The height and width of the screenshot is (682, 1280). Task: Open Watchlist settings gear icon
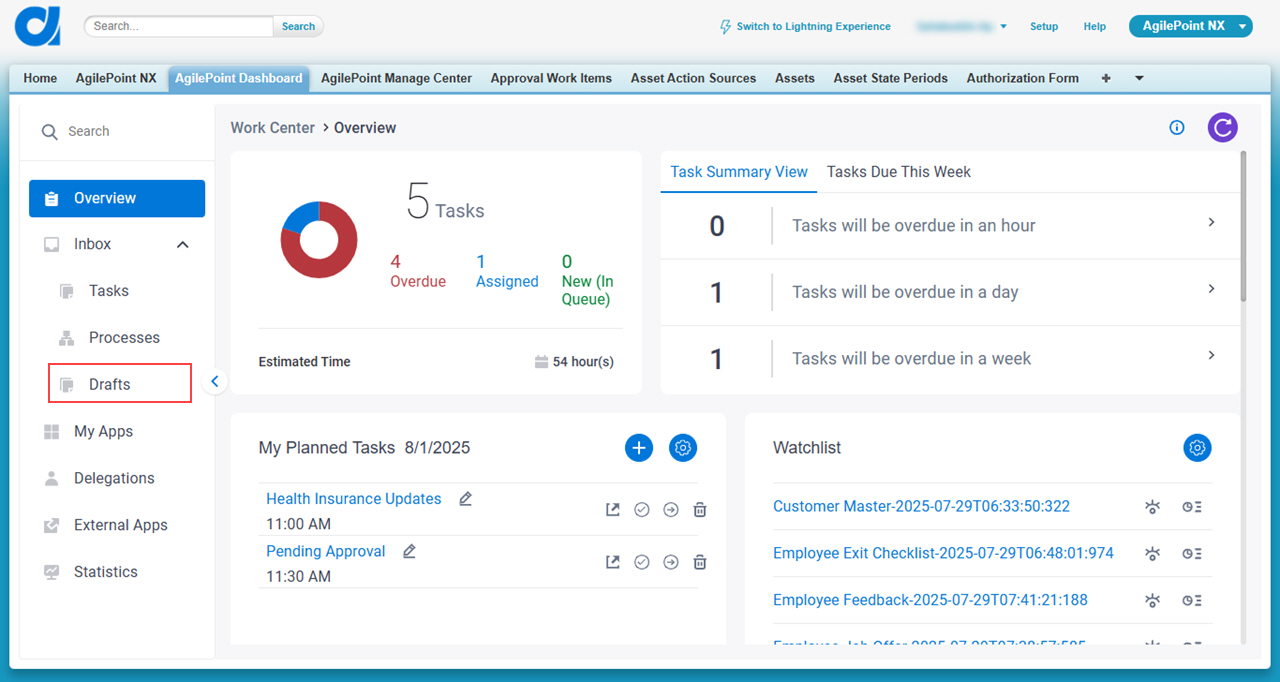[1197, 448]
